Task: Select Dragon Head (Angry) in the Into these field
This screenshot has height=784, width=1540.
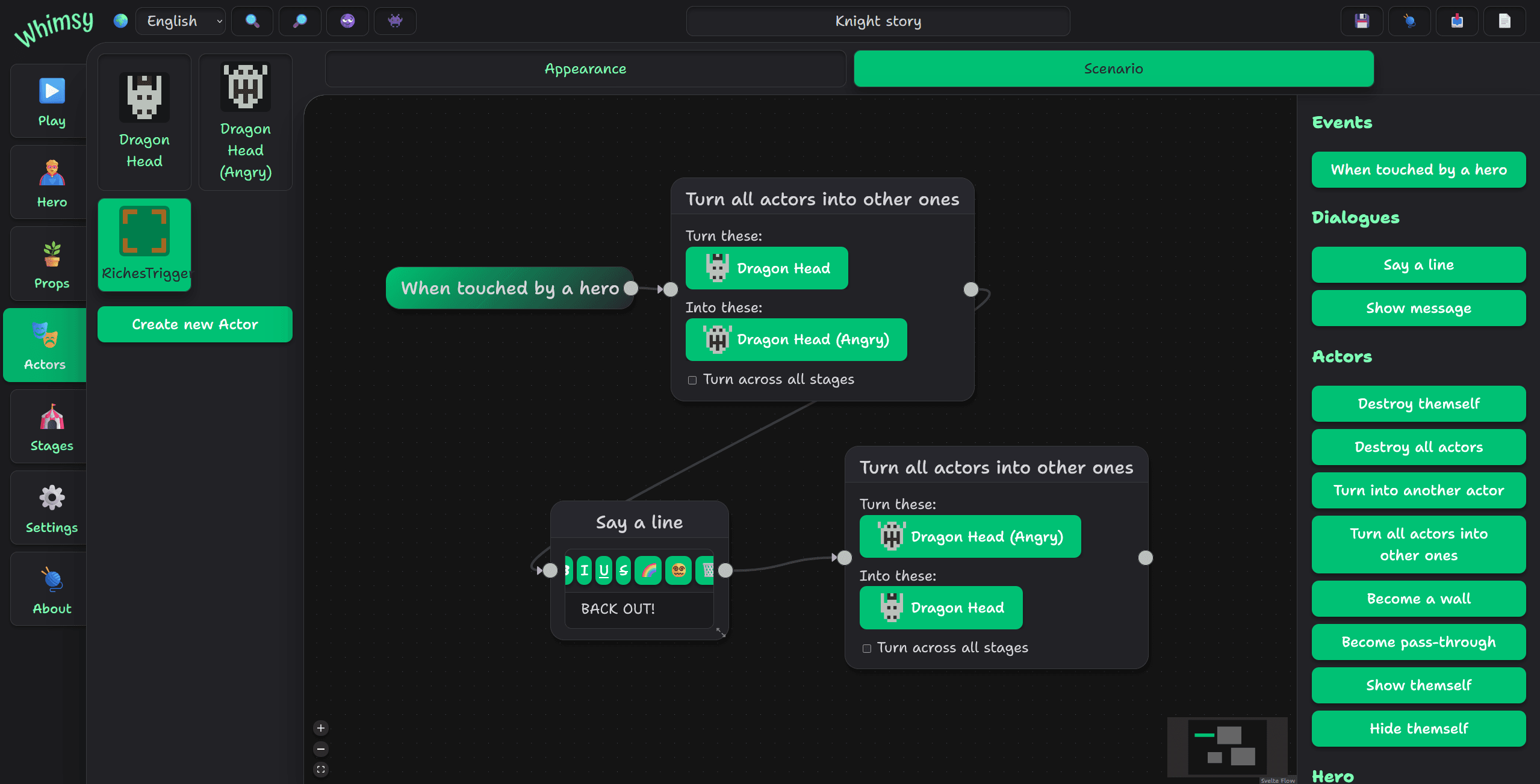Action: (x=796, y=339)
